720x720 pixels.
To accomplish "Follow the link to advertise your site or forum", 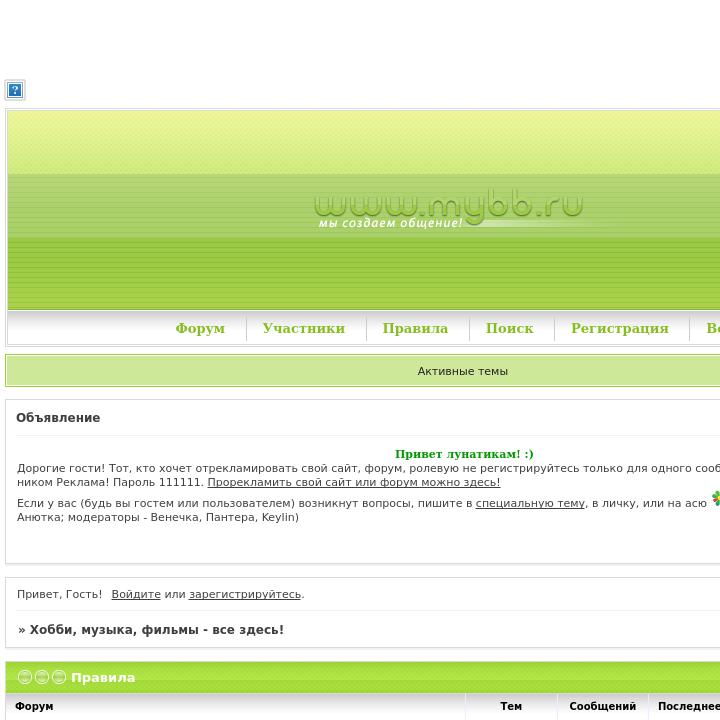I will point(354,482).
